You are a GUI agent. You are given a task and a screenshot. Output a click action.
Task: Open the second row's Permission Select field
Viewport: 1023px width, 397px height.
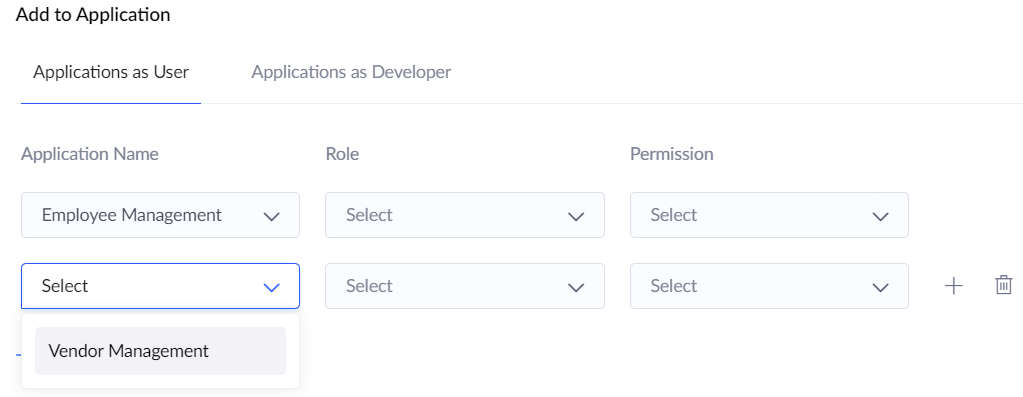coord(769,286)
